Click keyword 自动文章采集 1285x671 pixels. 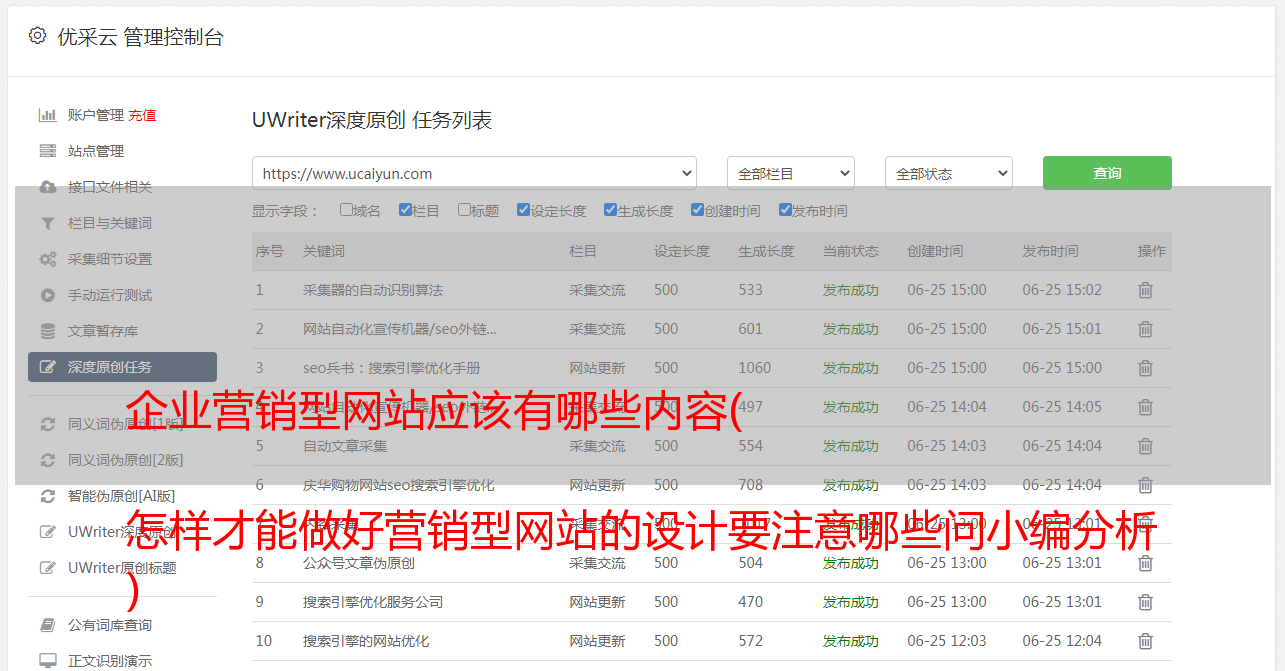(345, 446)
